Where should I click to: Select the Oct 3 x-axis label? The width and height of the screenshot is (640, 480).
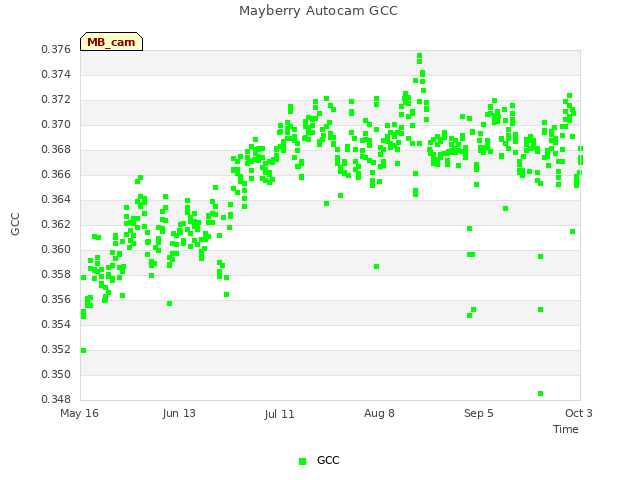click(578, 413)
